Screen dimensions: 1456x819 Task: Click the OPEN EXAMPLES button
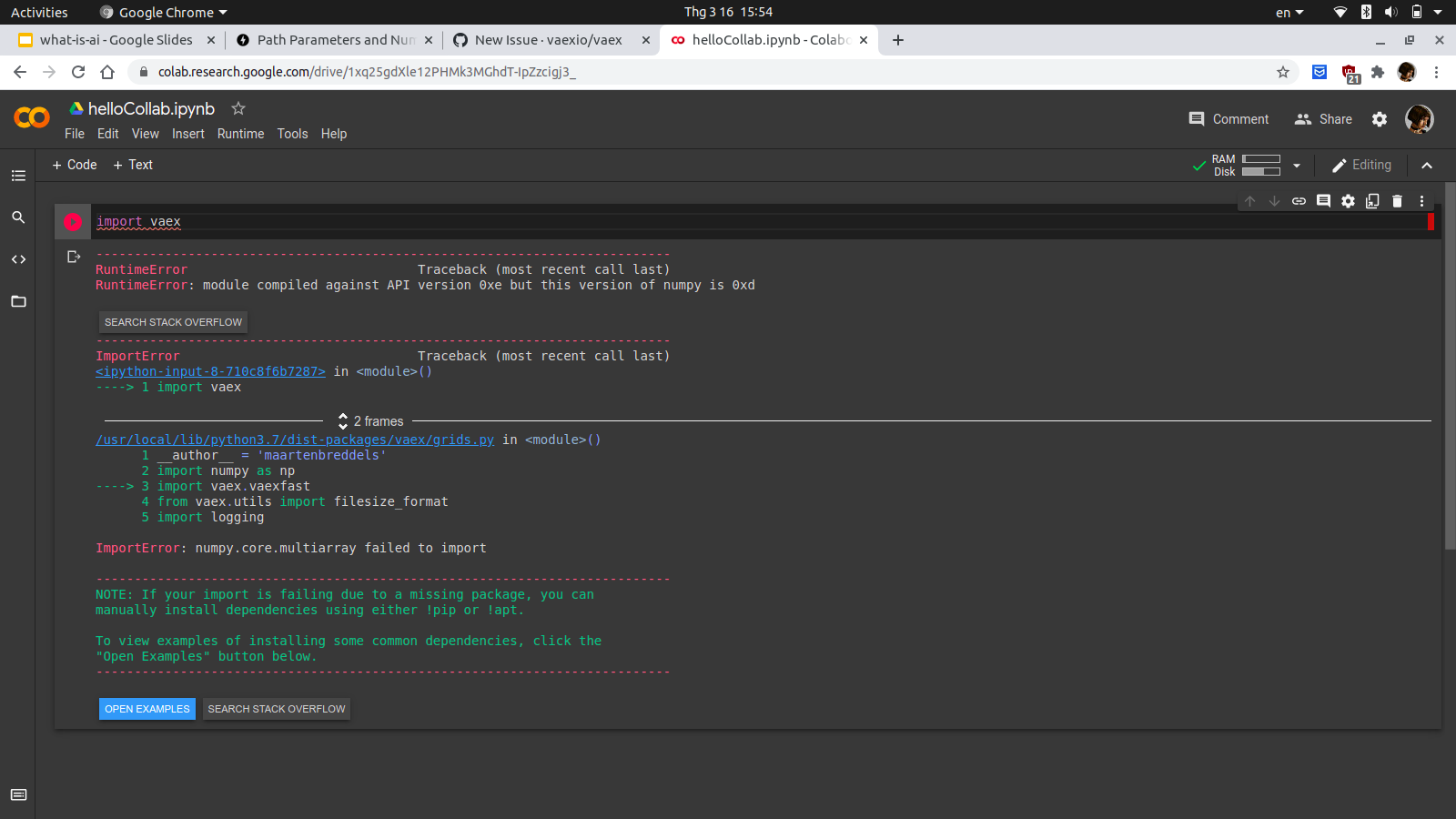(147, 708)
